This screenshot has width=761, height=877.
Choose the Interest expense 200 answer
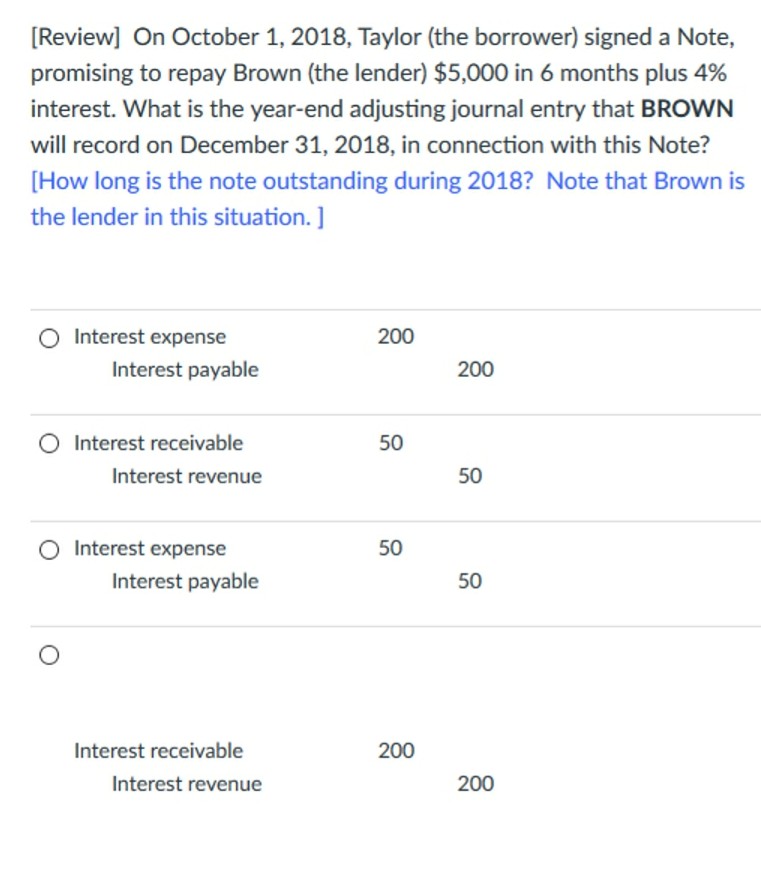pos(48,337)
